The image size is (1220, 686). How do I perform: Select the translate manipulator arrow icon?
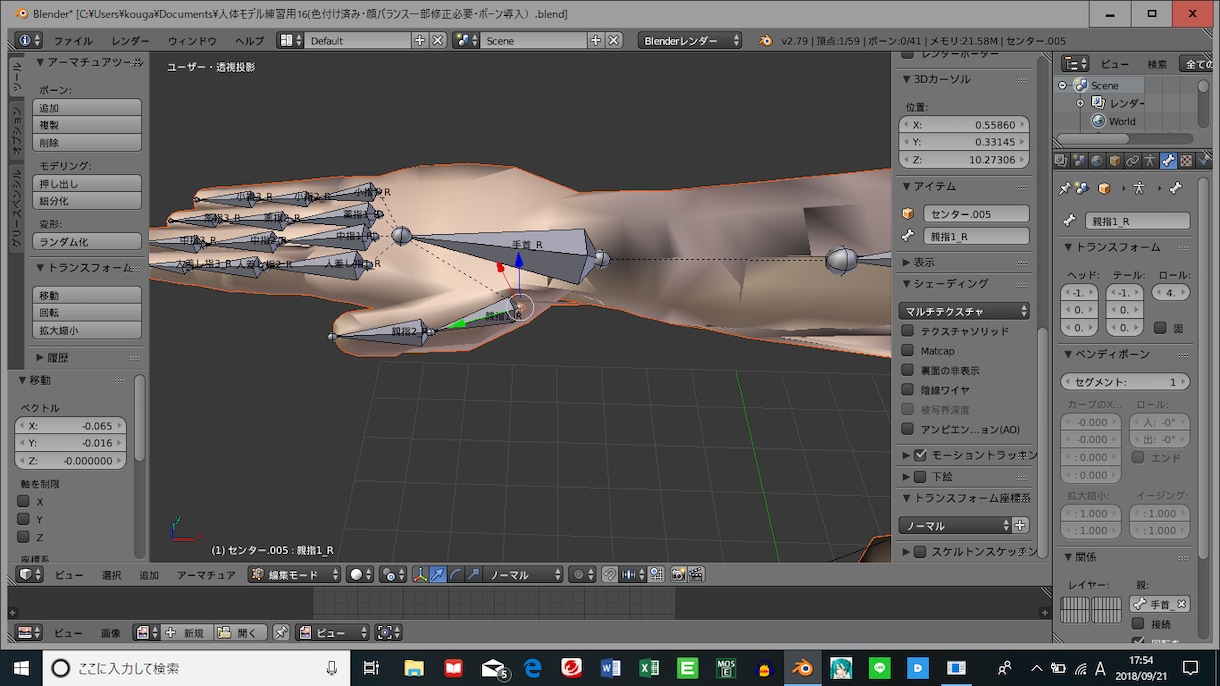click(x=438, y=575)
